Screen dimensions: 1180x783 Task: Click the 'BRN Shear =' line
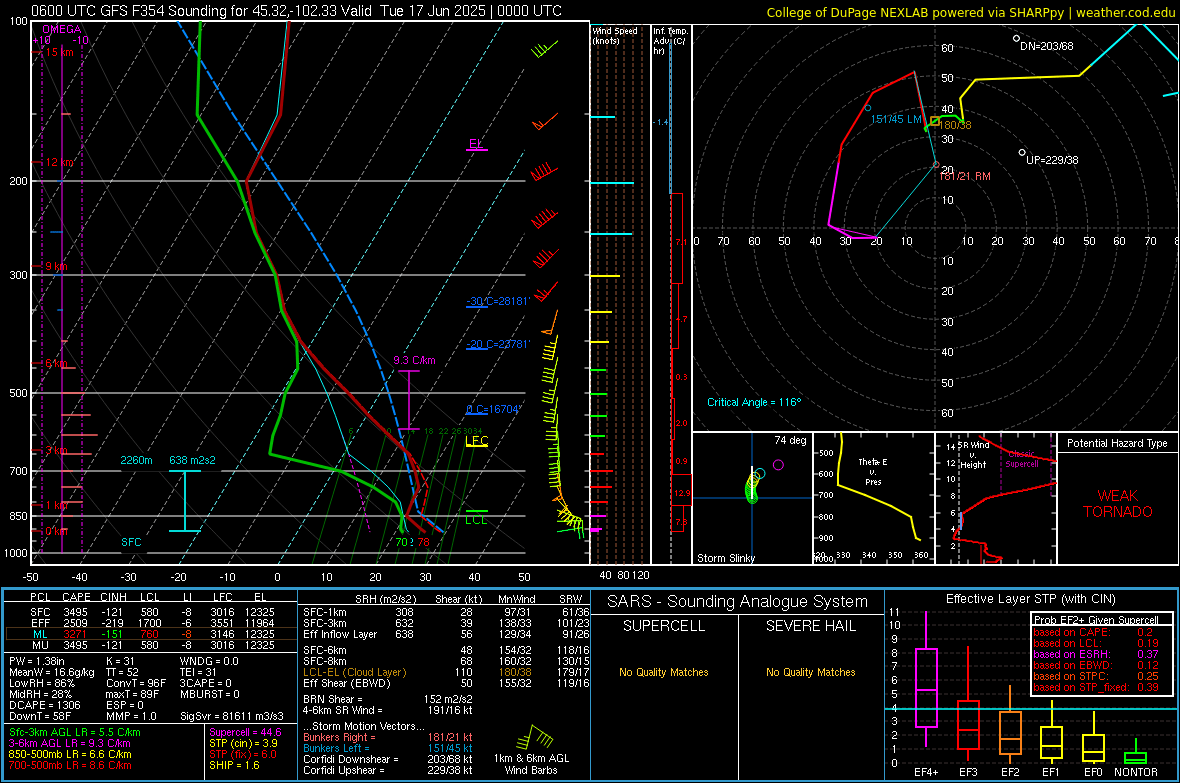(x=388, y=699)
